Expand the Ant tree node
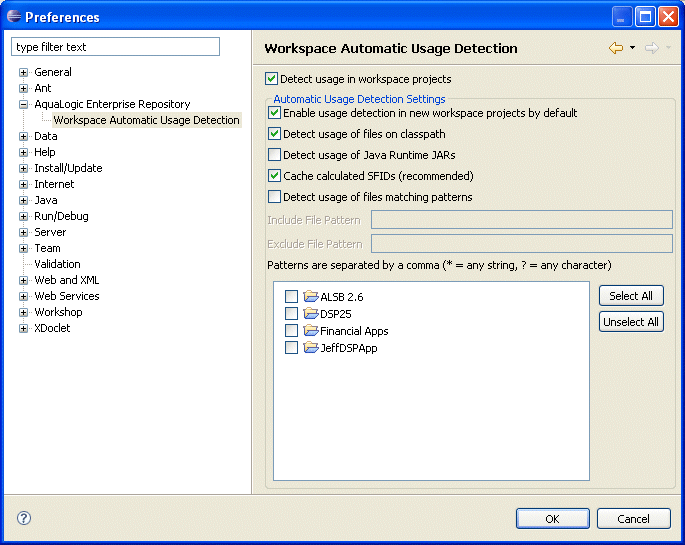This screenshot has height=545, width=685. click(x=24, y=88)
